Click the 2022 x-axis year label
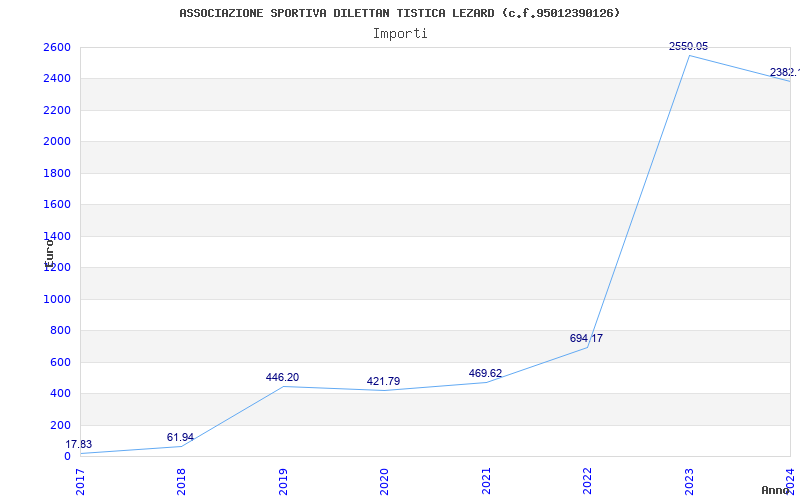The height and width of the screenshot is (500, 800). point(588,482)
